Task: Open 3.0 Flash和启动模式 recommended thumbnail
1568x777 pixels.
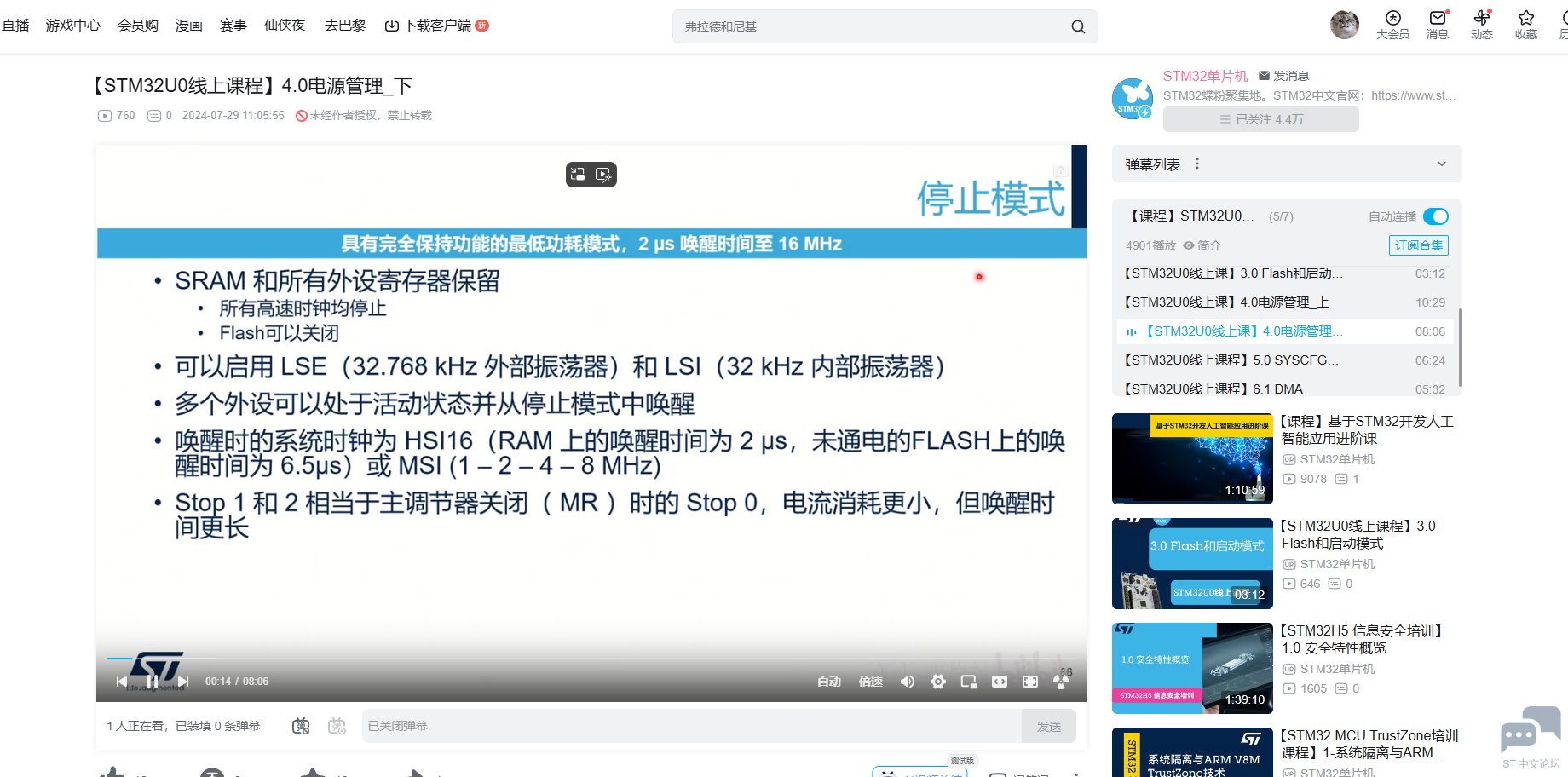Action: tap(1192, 563)
